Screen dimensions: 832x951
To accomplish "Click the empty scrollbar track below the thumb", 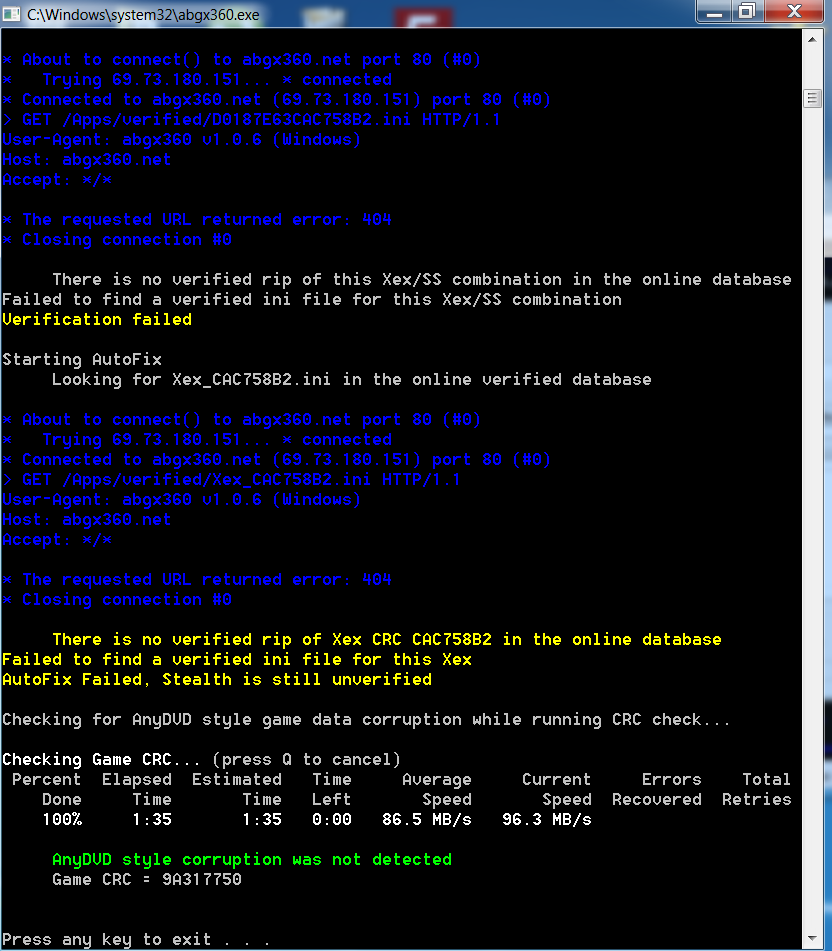I will pos(812,500).
